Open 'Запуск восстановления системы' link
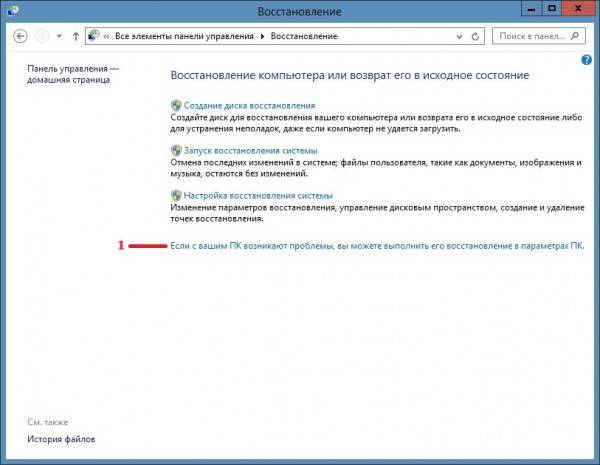Image resolution: width=600 pixels, height=465 pixels. [250, 150]
